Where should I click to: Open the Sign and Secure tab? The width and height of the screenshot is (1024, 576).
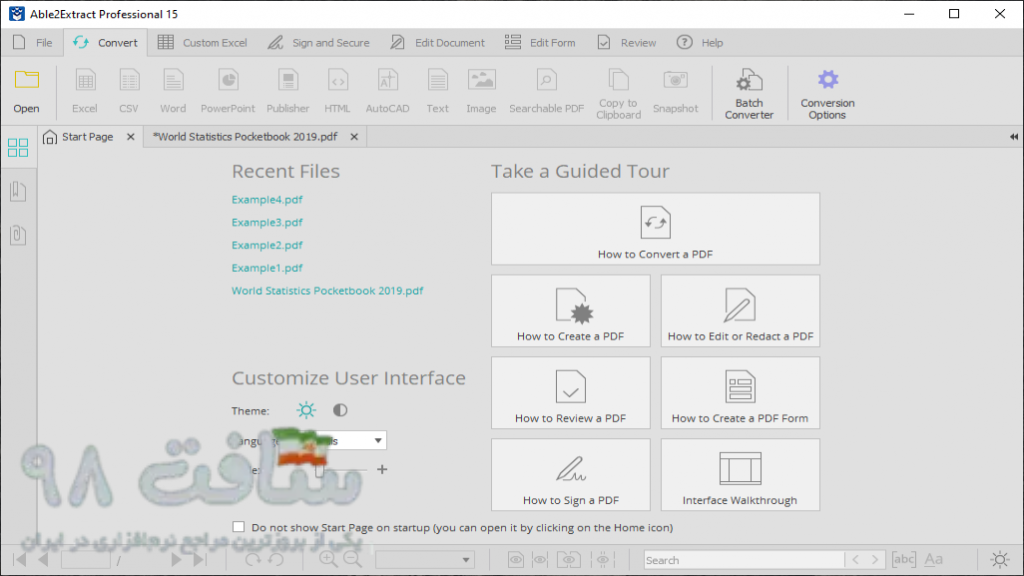(x=319, y=42)
